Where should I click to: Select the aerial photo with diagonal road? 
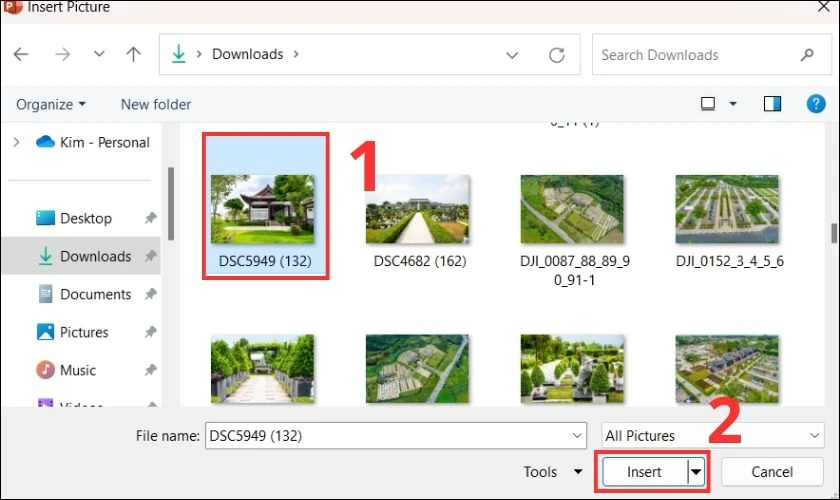tap(417, 369)
